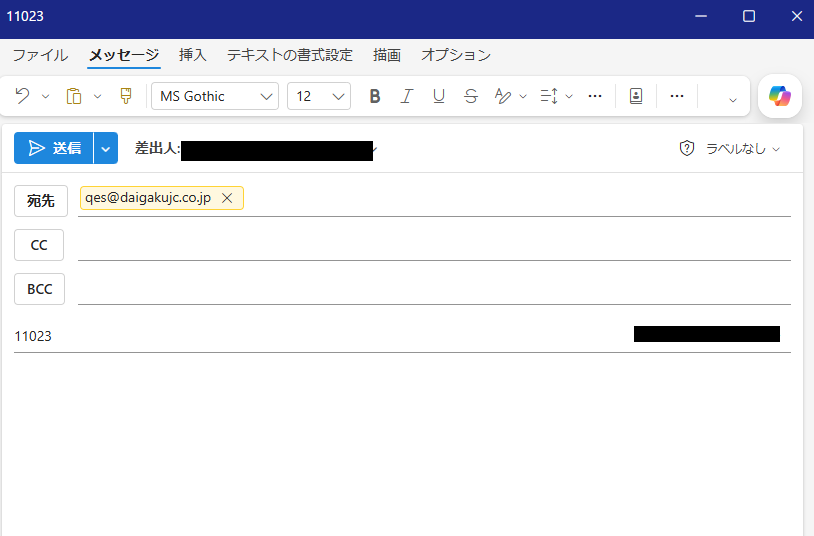Click inside the message body area
Image resolution: width=814 pixels, height=536 pixels.
coord(402,444)
